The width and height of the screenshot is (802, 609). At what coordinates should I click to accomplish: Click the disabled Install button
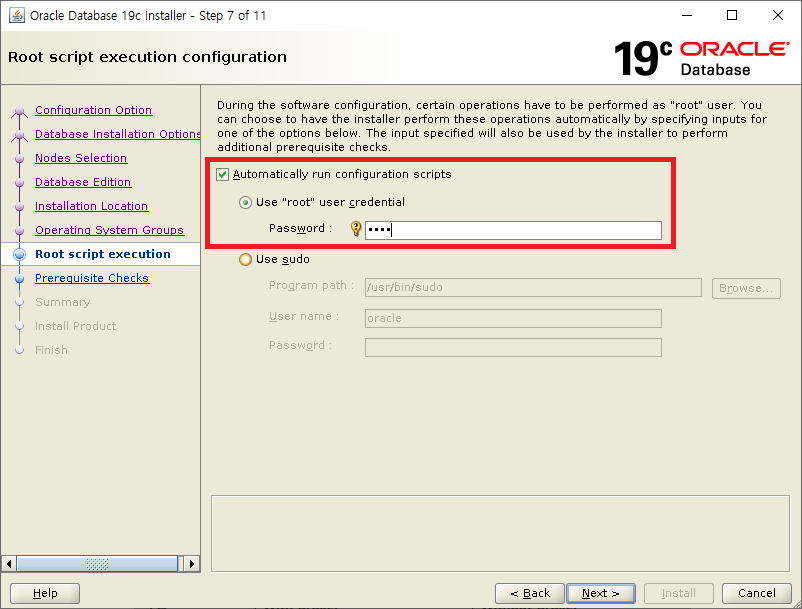679,594
